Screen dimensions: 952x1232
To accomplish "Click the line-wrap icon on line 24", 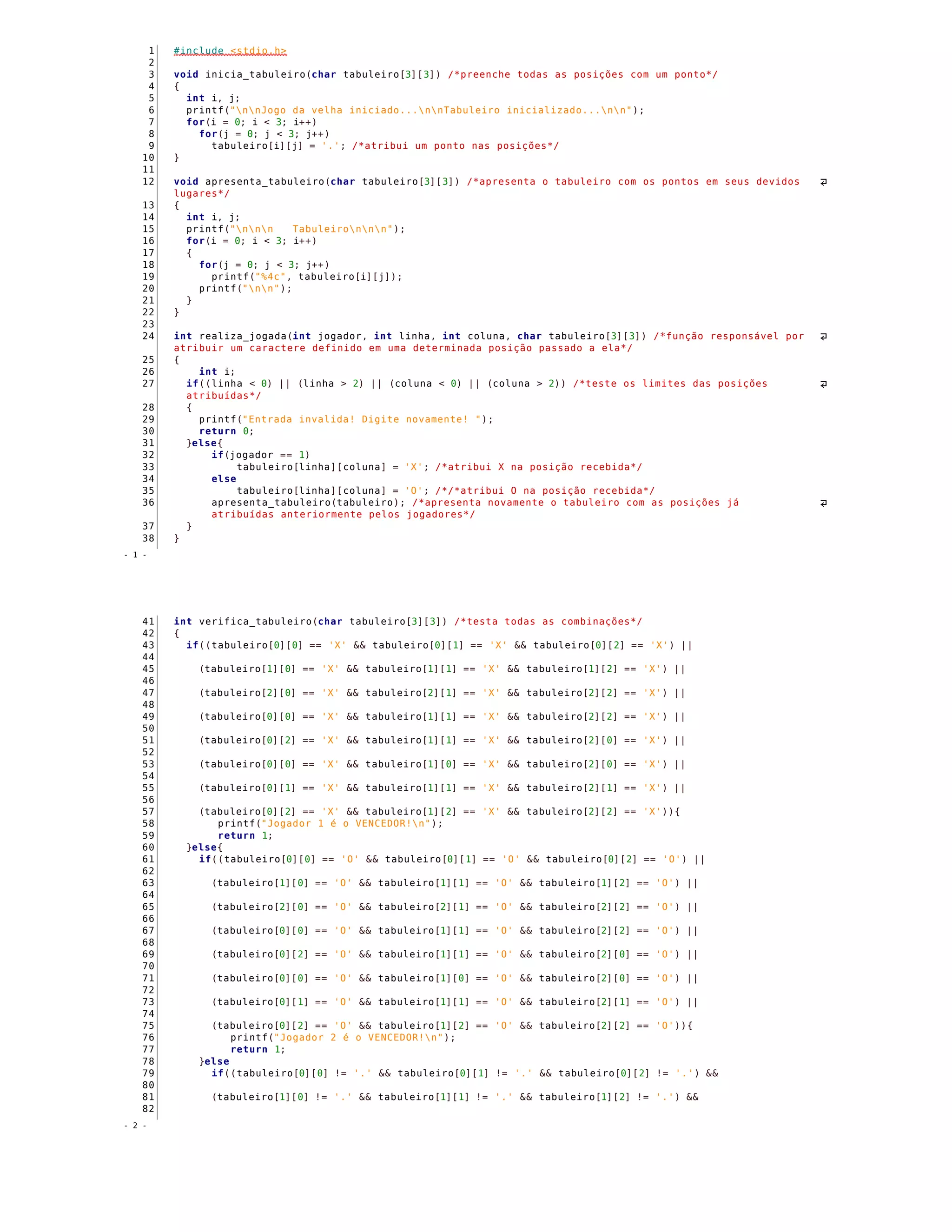I will (x=823, y=336).
